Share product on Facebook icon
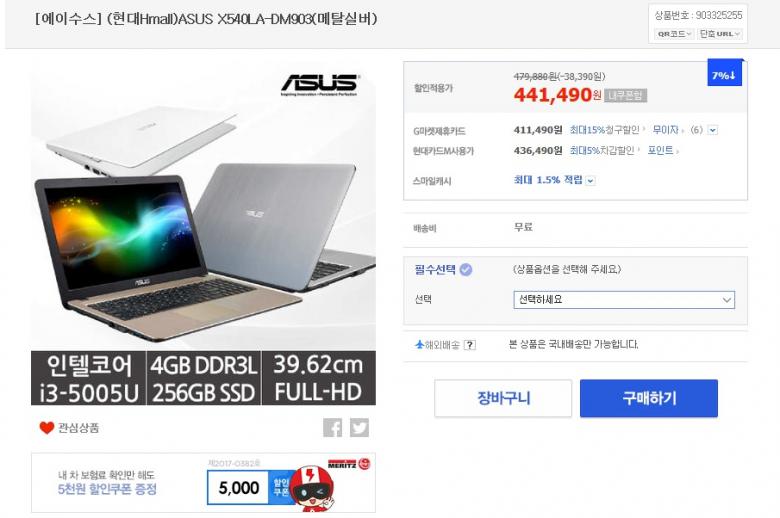The image size is (780, 518). coord(332,427)
